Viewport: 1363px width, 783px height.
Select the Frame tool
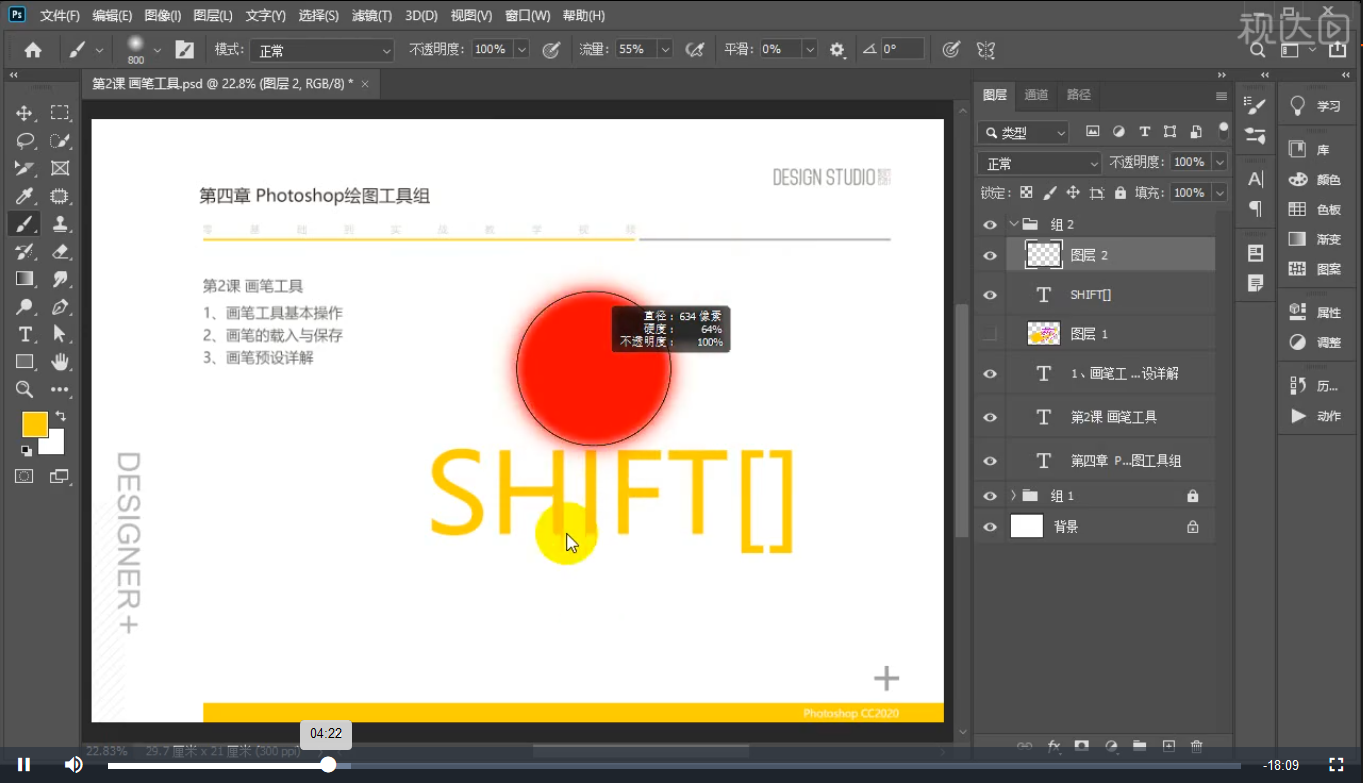point(60,168)
